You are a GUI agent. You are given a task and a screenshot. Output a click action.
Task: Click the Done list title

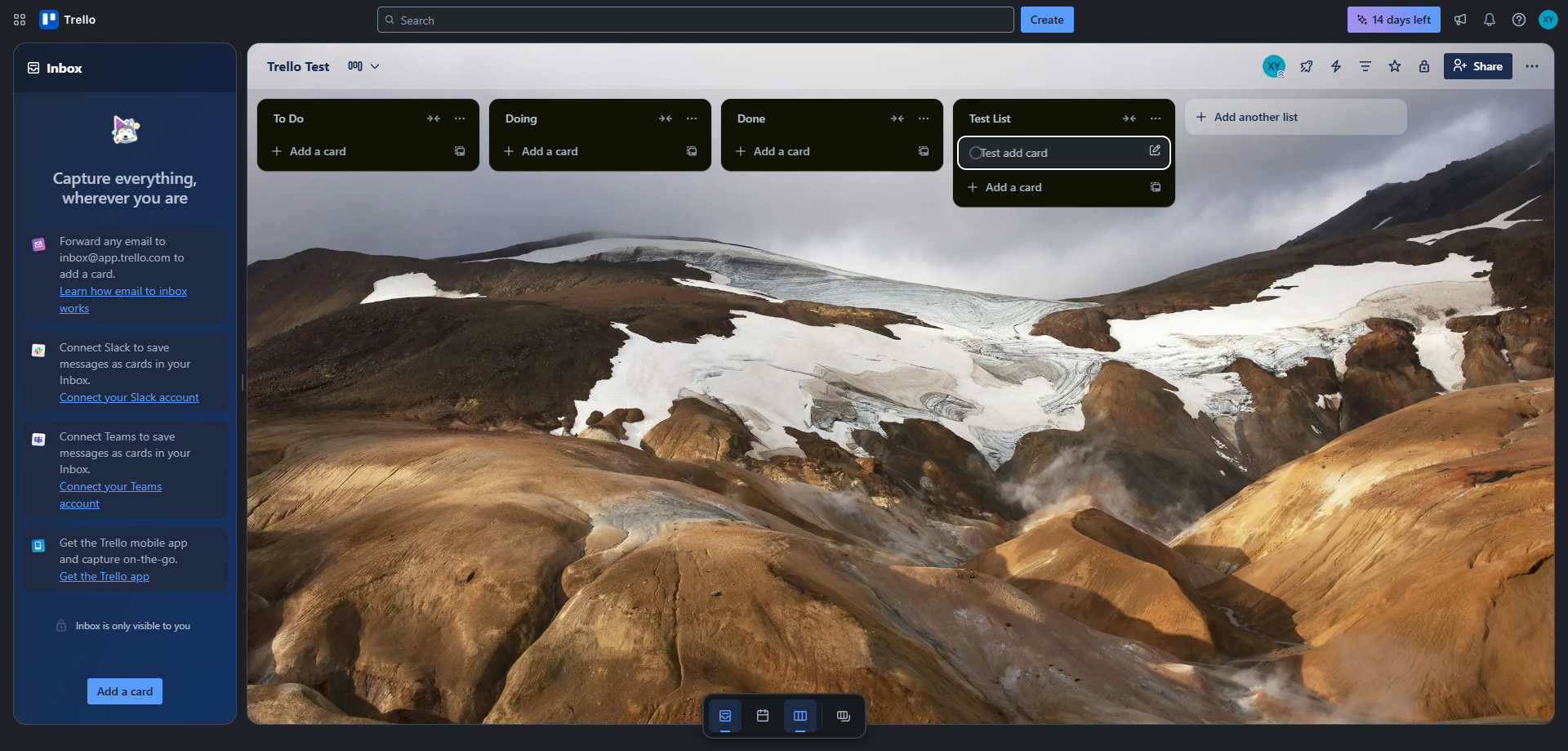point(751,118)
